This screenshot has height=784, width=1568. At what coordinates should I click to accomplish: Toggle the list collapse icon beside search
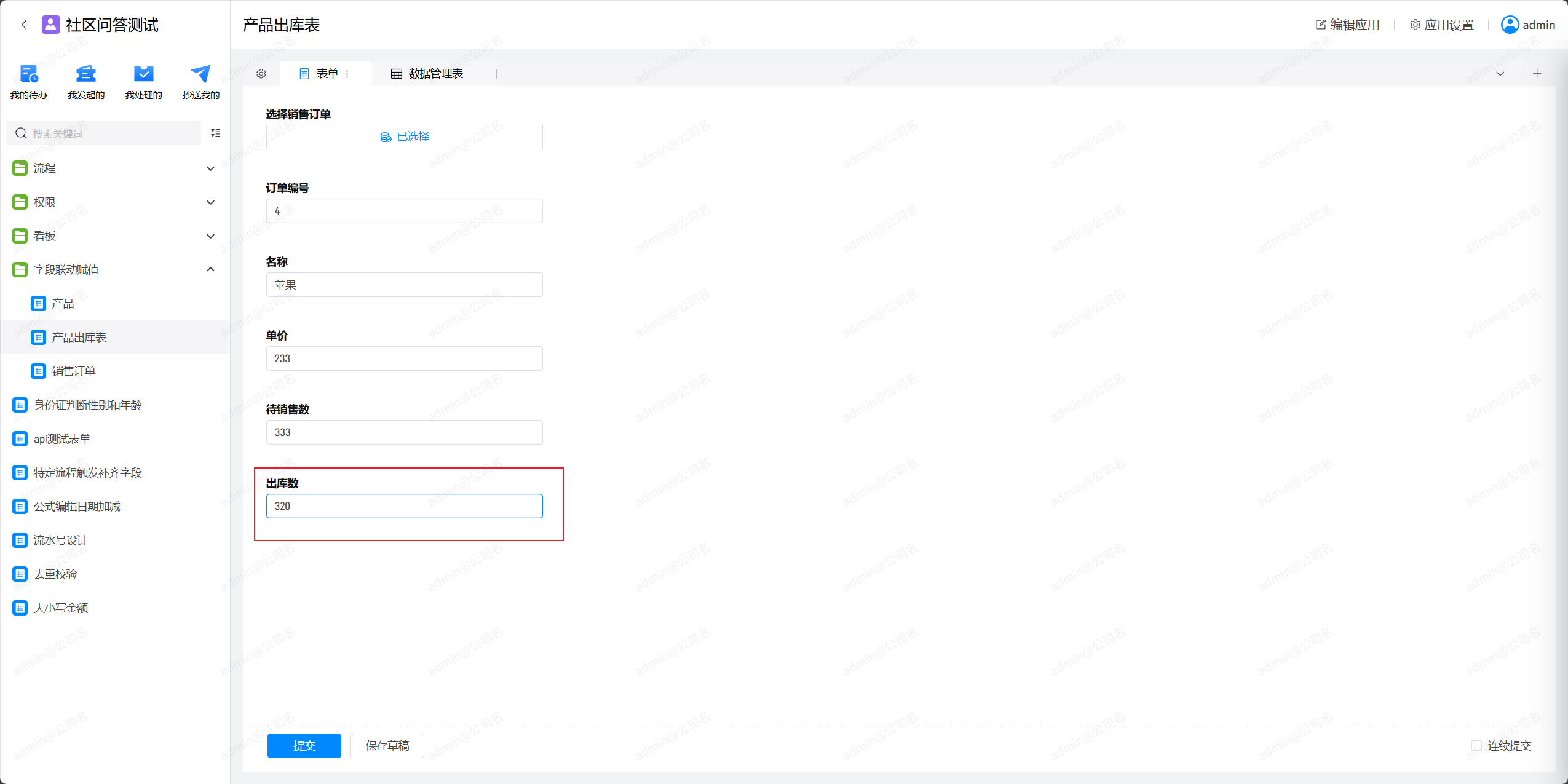(215, 133)
